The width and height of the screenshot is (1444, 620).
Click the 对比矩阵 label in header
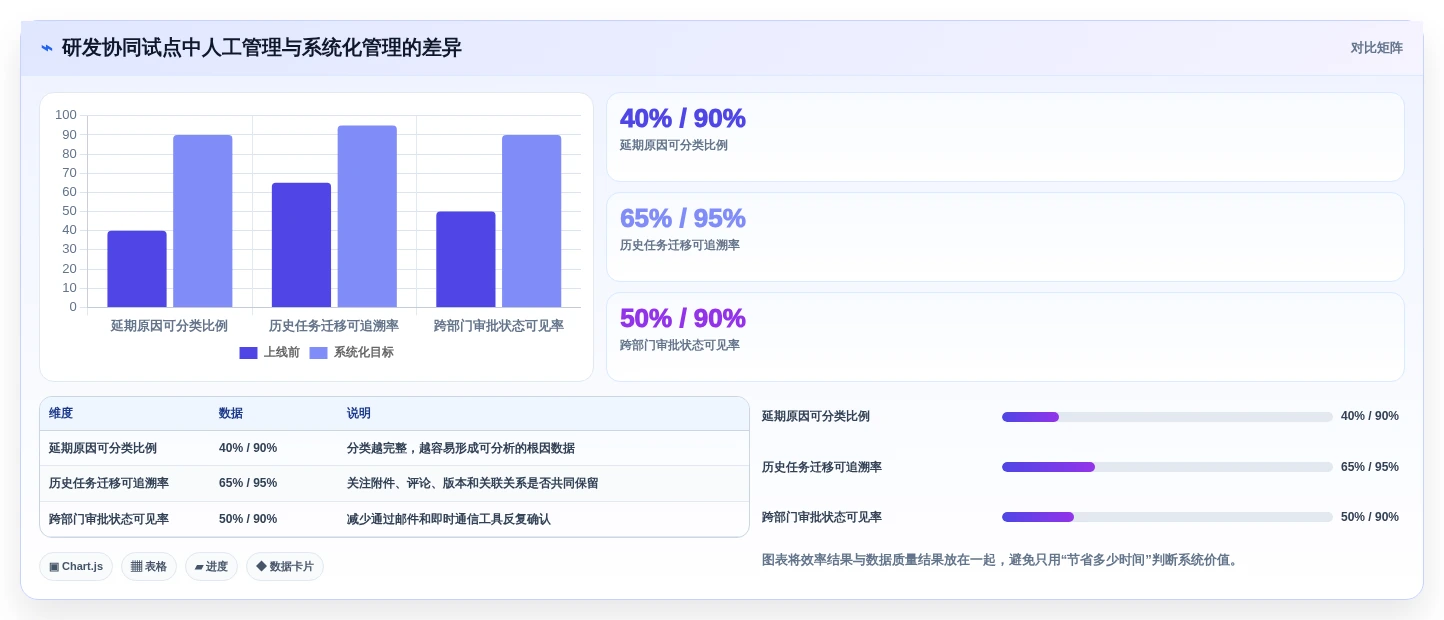coord(1376,48)
